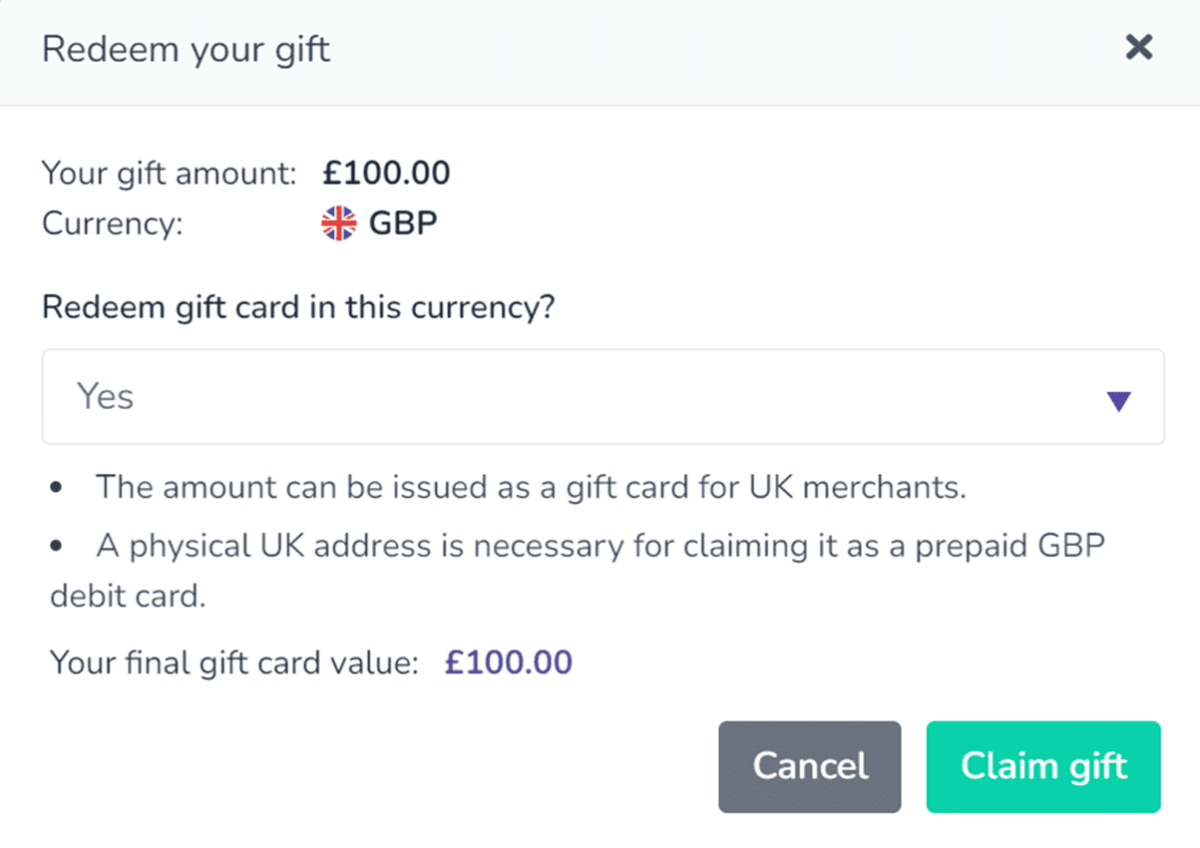Click the final gift card value £100.00

click(x=508, y=662)
